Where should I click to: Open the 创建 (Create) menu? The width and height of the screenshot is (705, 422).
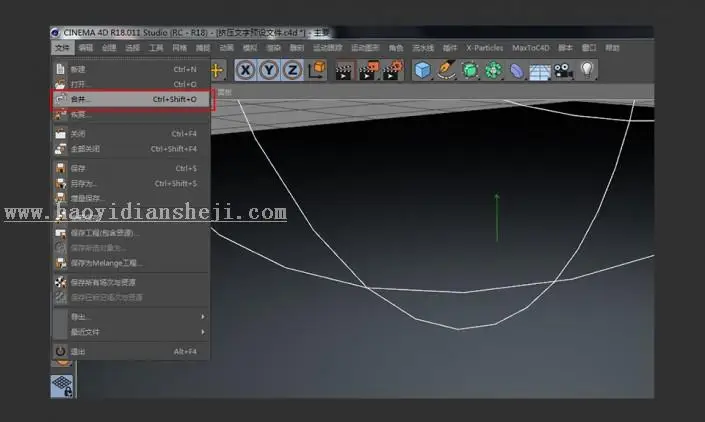click(x=109, y=48)
